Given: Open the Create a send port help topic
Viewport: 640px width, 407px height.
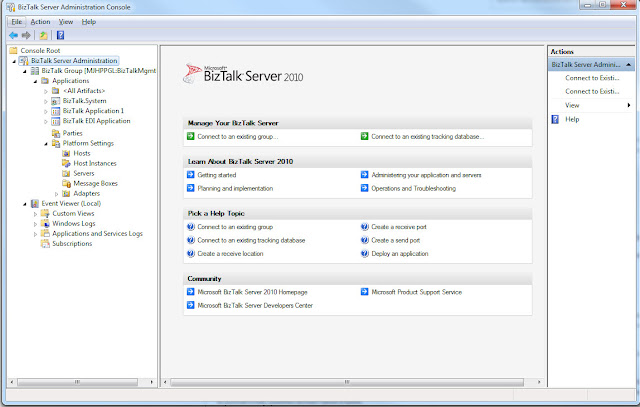Looking at the screenshot, I should pyautogui.click(x=396, y=240).
